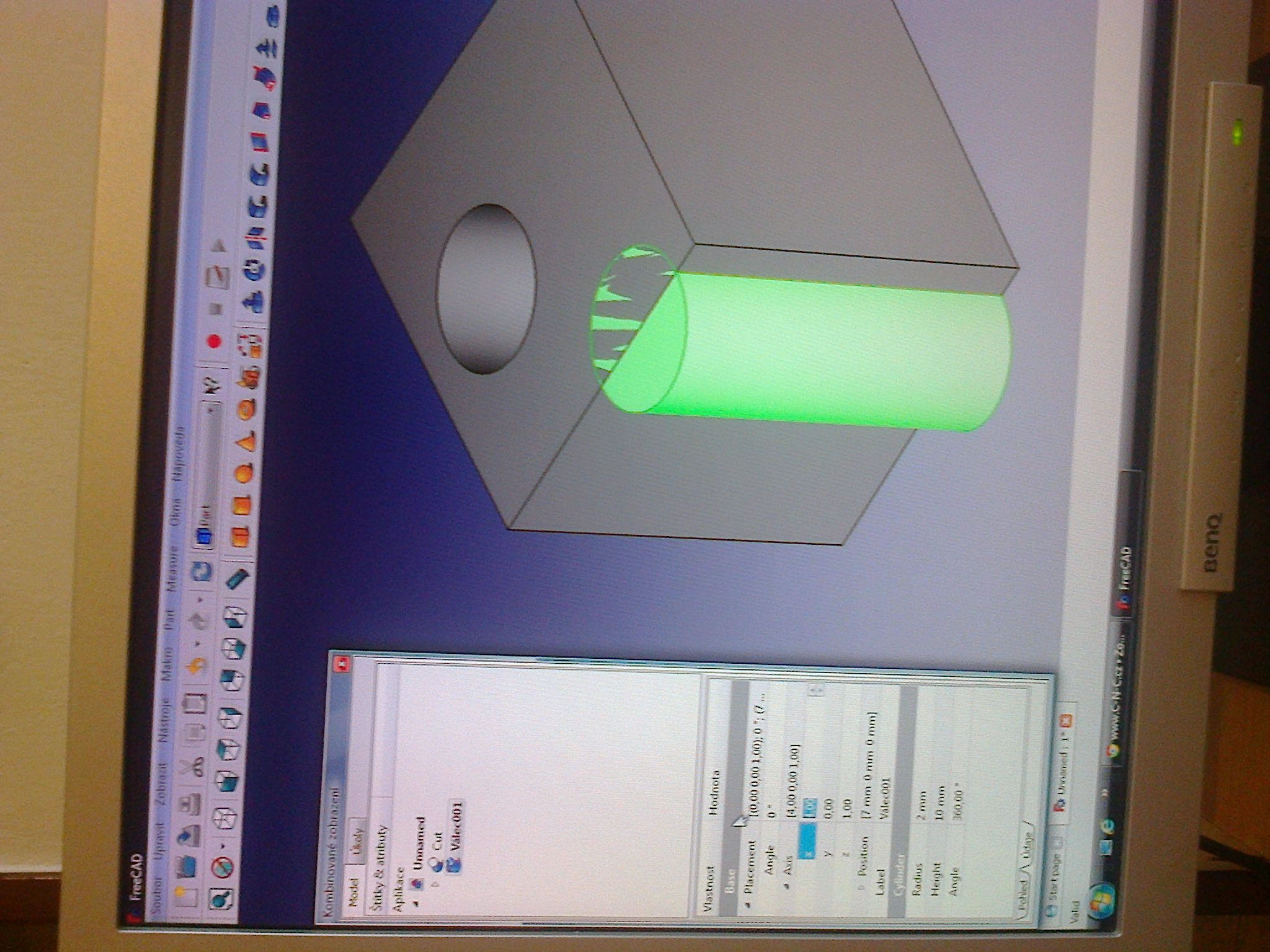Create a new document with toolbar icon
1270x952 pixels.
[x=187, y=896]
